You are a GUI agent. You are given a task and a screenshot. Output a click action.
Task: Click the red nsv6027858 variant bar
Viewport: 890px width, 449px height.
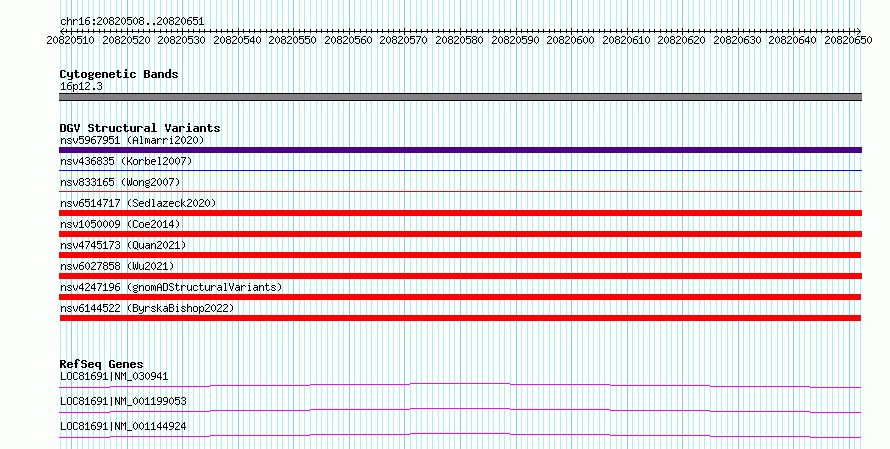coord(460,276)
